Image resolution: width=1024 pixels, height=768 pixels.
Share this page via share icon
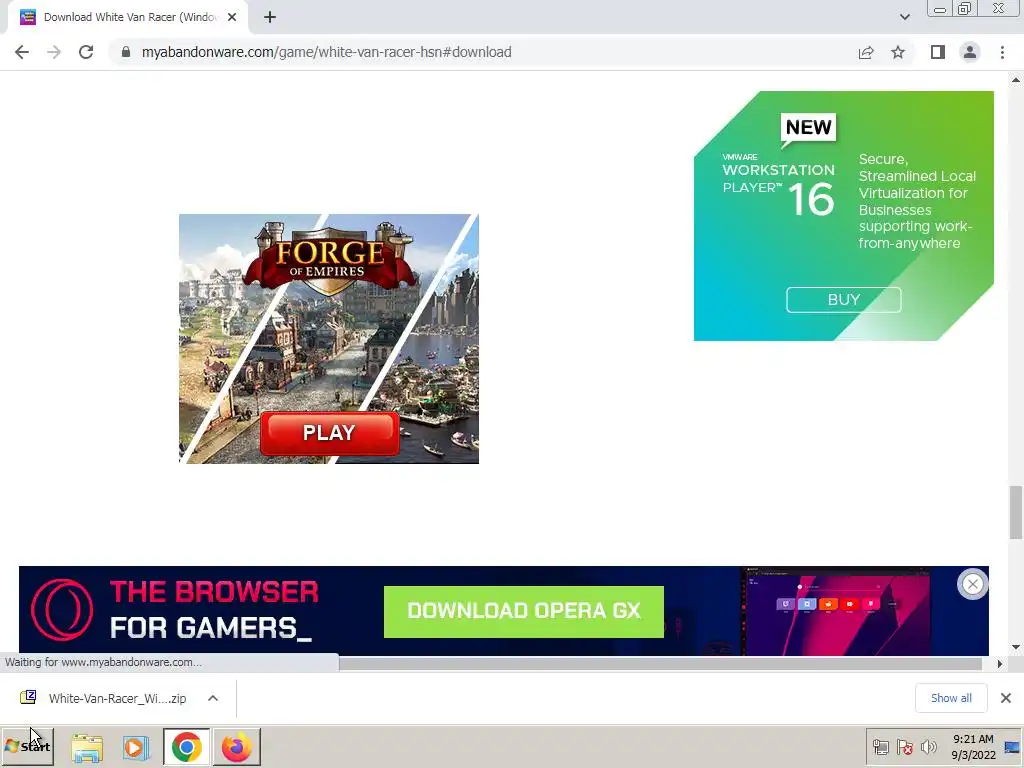point(866,52)
